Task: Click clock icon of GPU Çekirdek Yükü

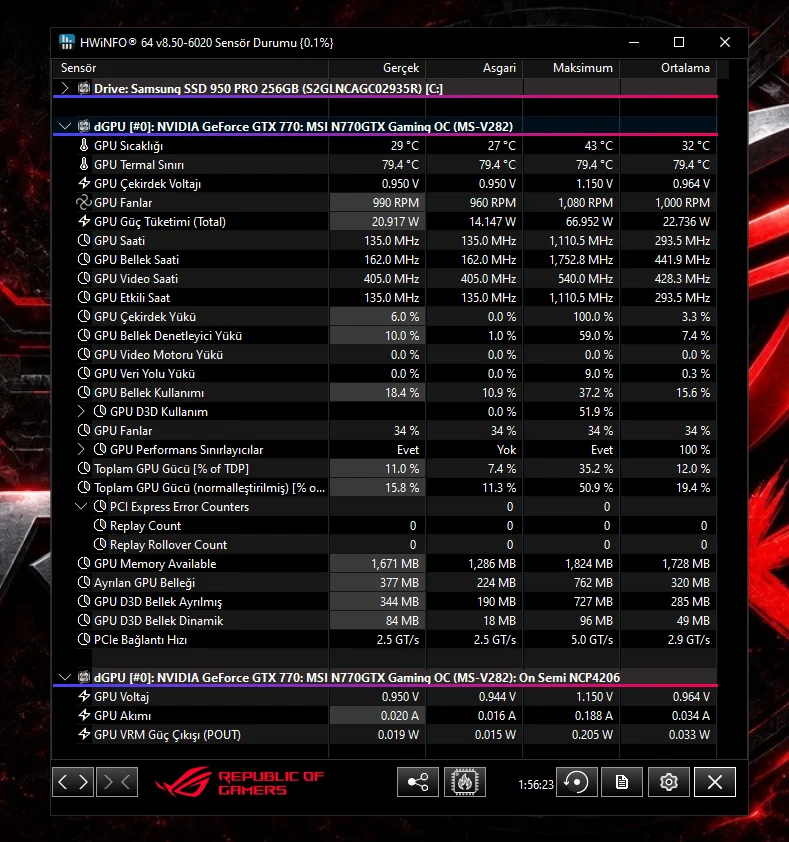Action: coord(84,316)
